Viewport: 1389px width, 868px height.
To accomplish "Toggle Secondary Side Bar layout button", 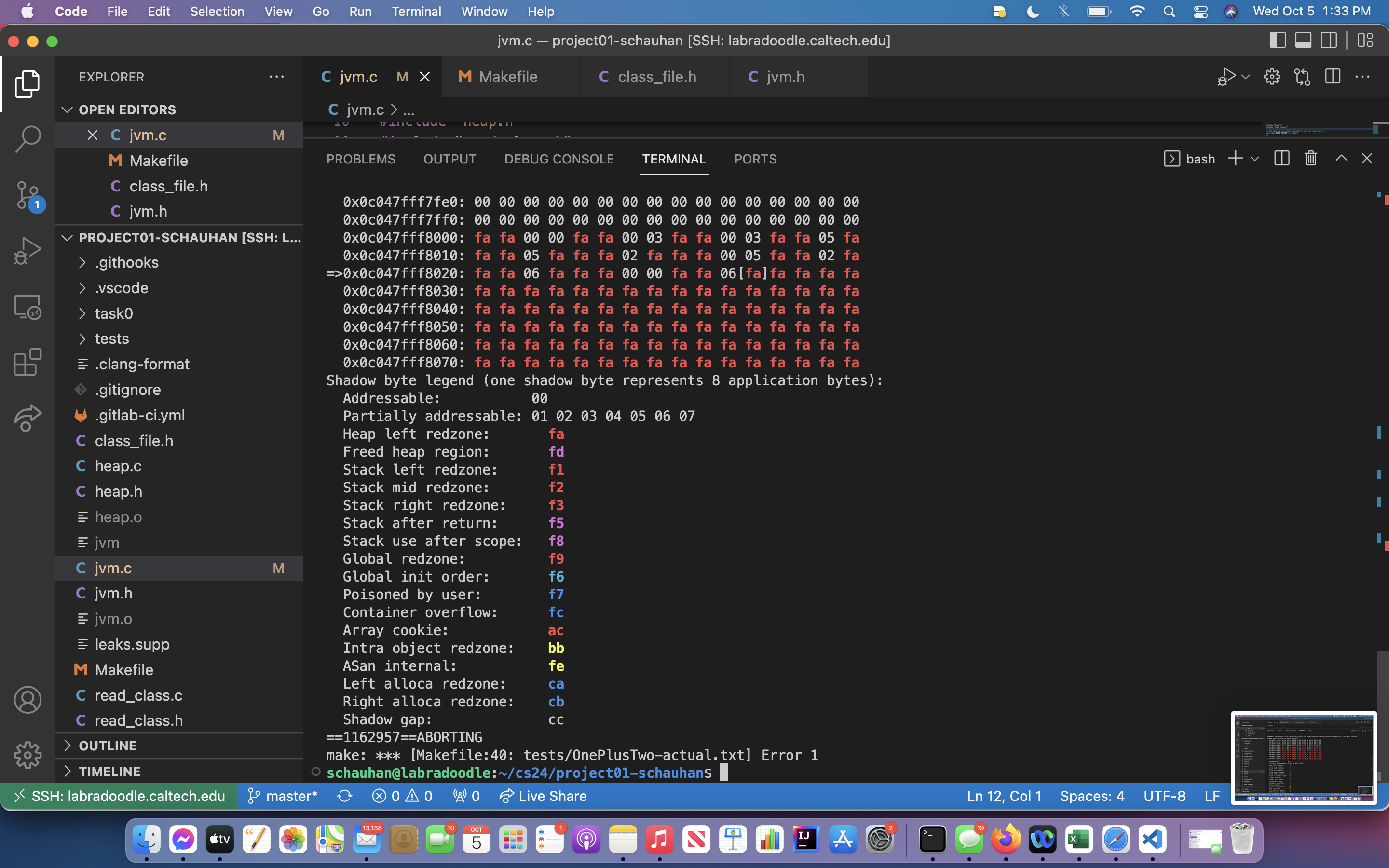I will [1329, 40].
